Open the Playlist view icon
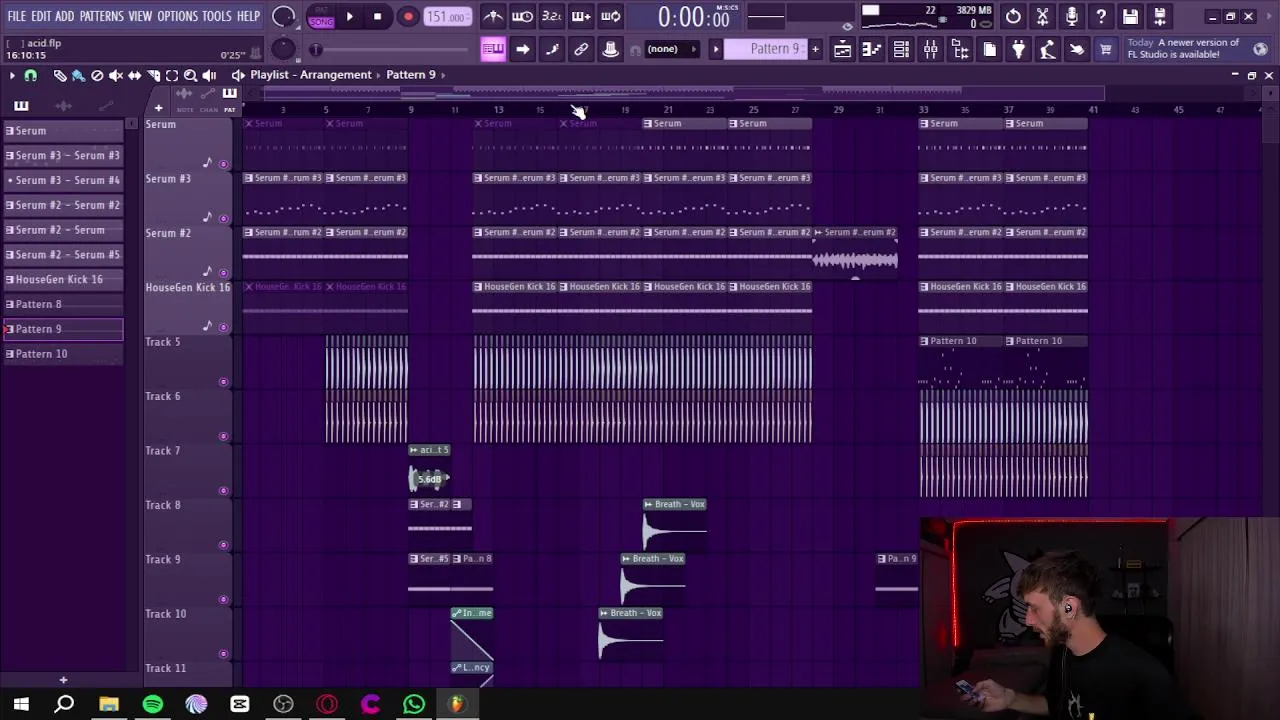1280x720 pixels. pyautogui.click(x=843, y=50)
